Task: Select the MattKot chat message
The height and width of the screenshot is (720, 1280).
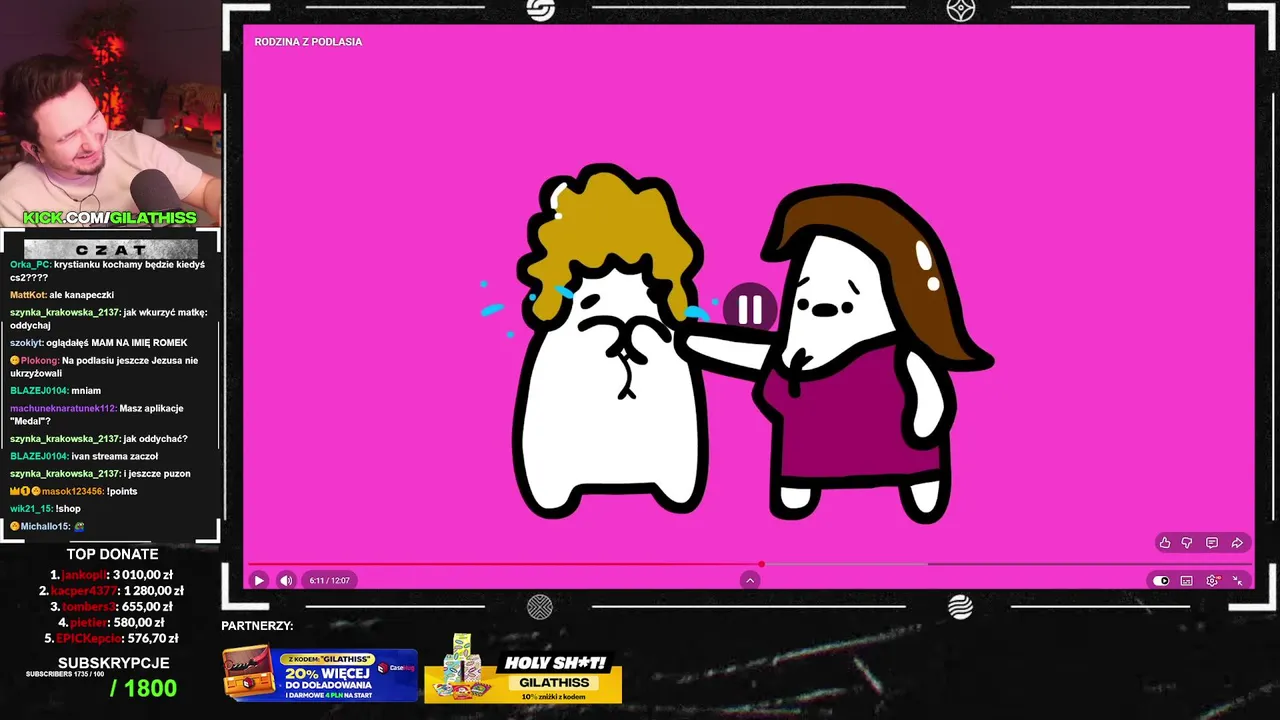Action: pyautogui.click(x=62, y=295)
